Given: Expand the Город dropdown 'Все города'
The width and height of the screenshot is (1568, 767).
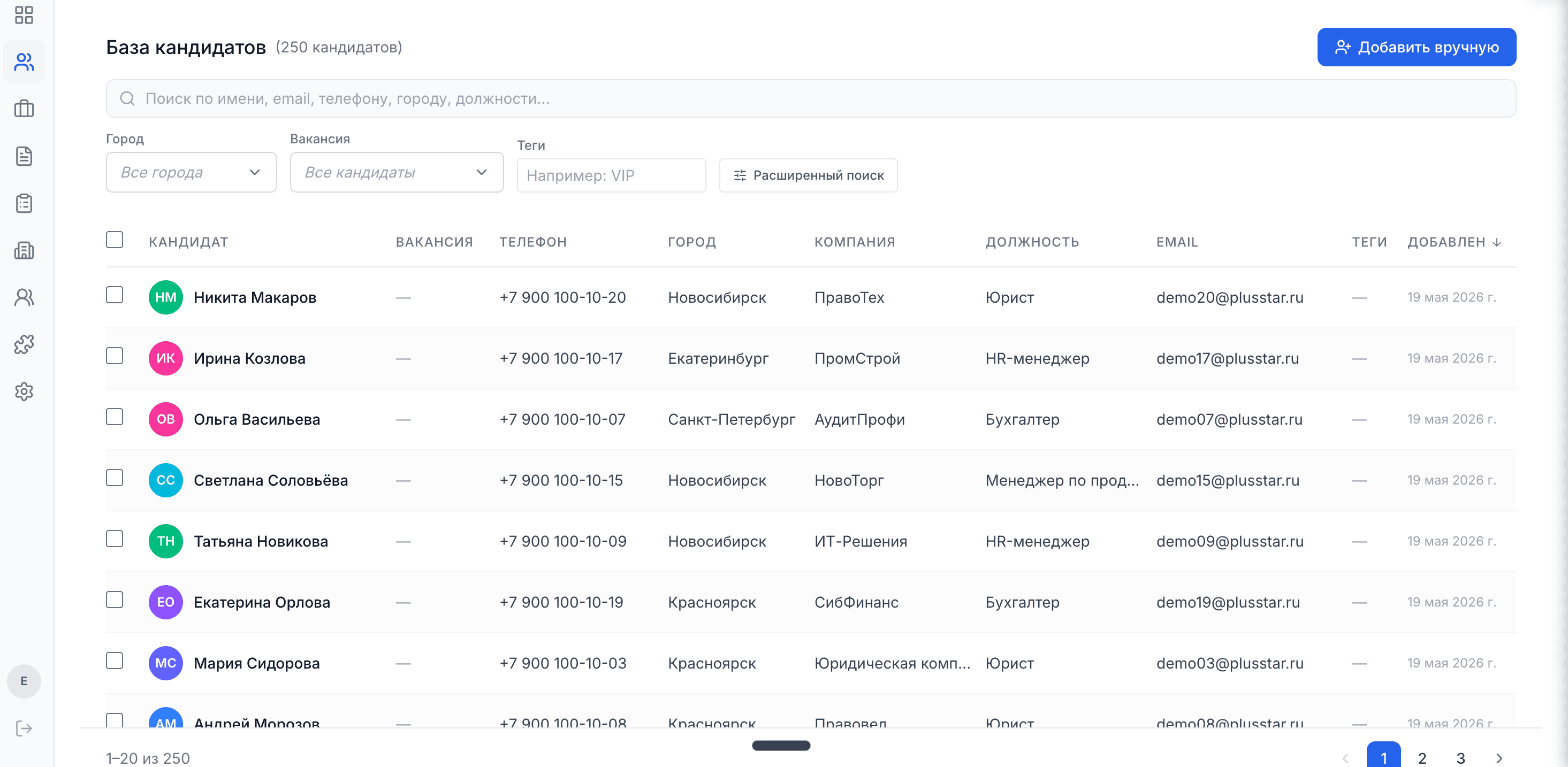Looking at the screenshot, I should pyautogui.click(x=191, y=172).
